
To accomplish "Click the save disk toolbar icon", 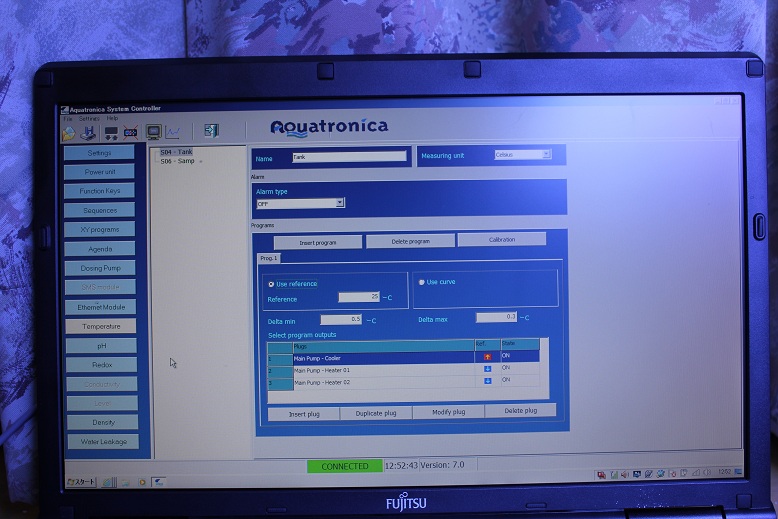I will (x=88, y=132).
